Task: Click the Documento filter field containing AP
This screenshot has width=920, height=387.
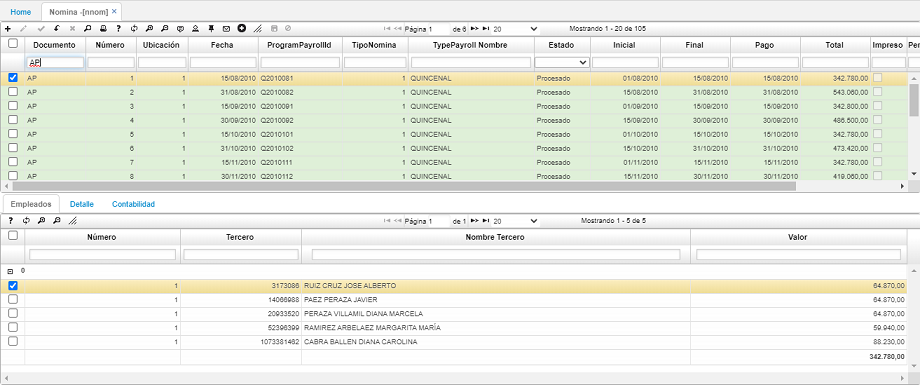Action: (55, 62)
